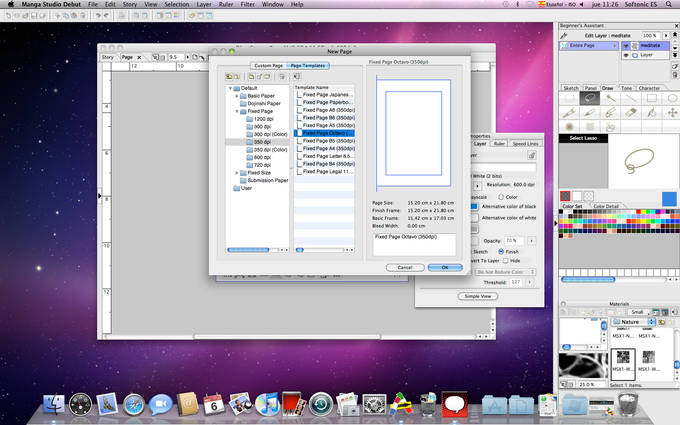Select the Eraser tool
Image resolution: width=680 pixels, height=425 pixels.
tap(631, 113)
